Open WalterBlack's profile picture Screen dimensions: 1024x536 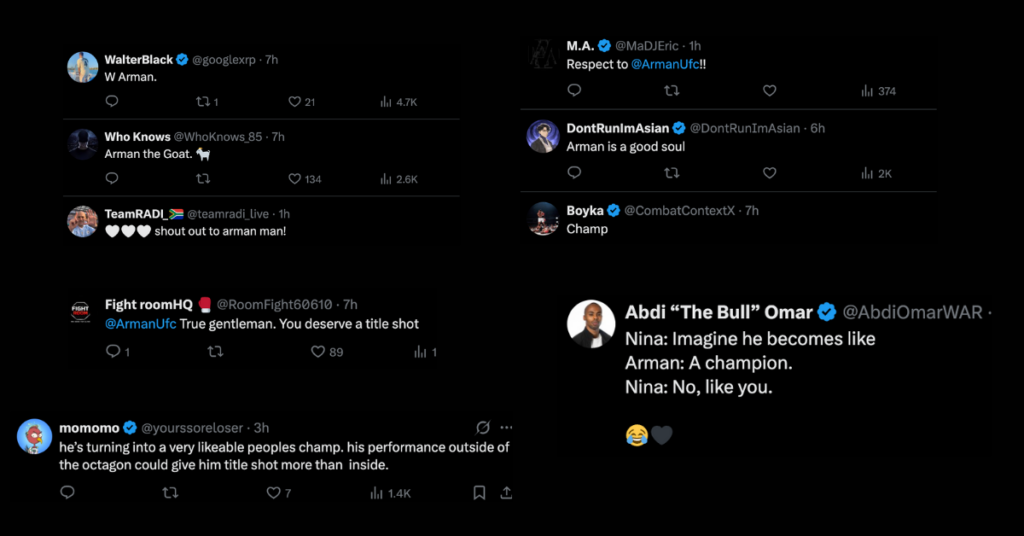pos(82,67)
